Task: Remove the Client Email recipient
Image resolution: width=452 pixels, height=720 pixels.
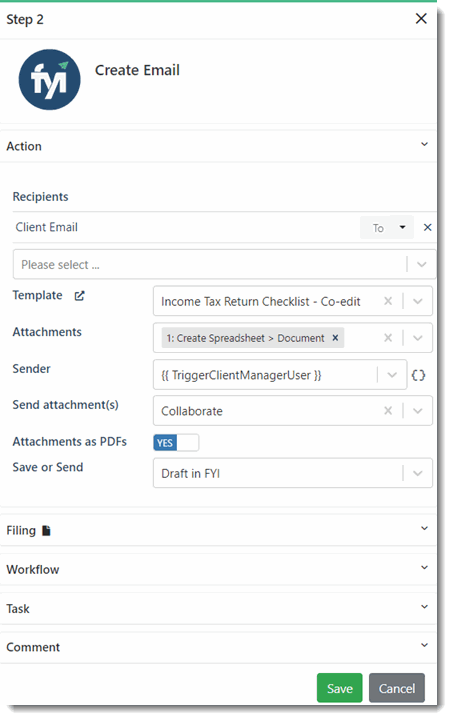Action: pos(427,227)
